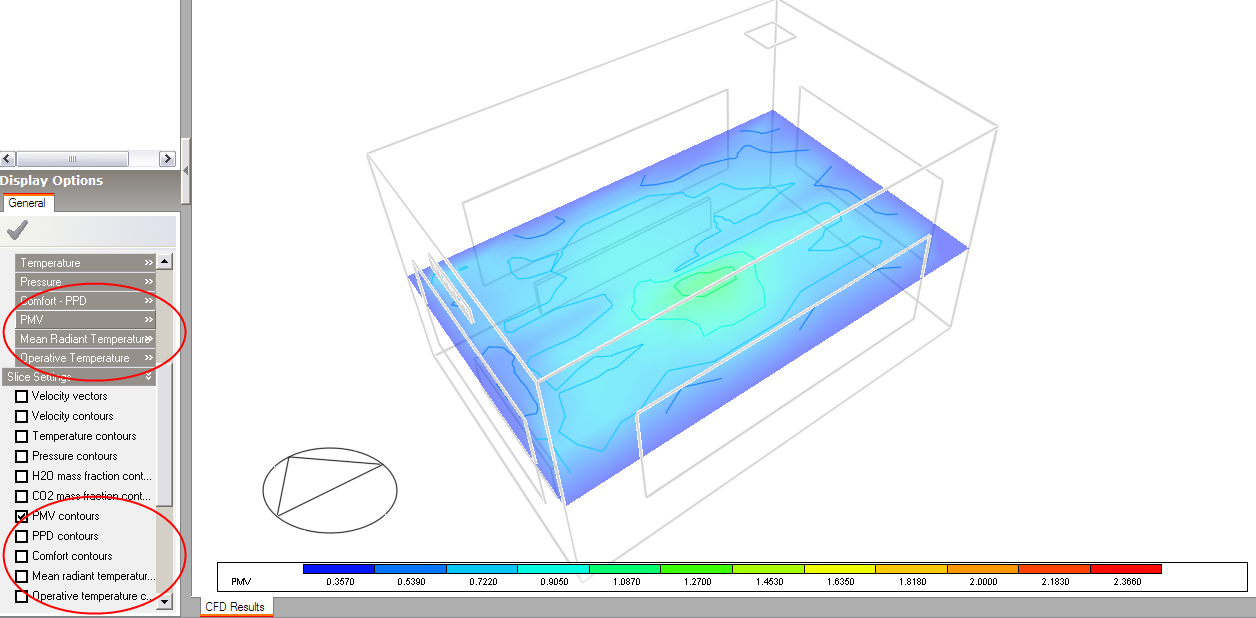The image size is (1256, 618).
Task: Uncheck the PMV contours checkbox
Action: [x=22, y=516]
